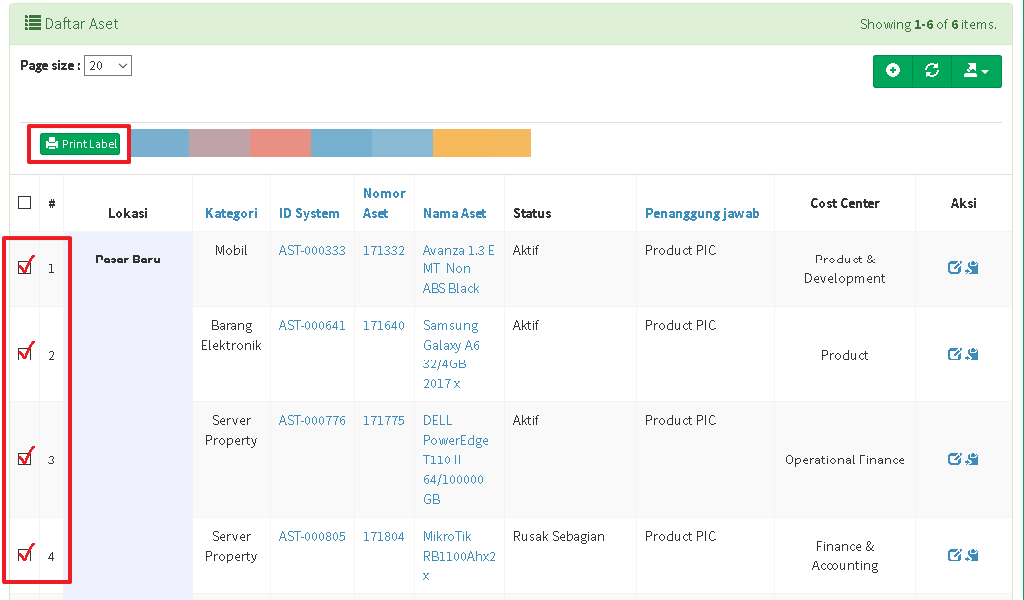
Task: Edit the Samsung Galaxy A6 asset
Action: [x=954, y=355]
